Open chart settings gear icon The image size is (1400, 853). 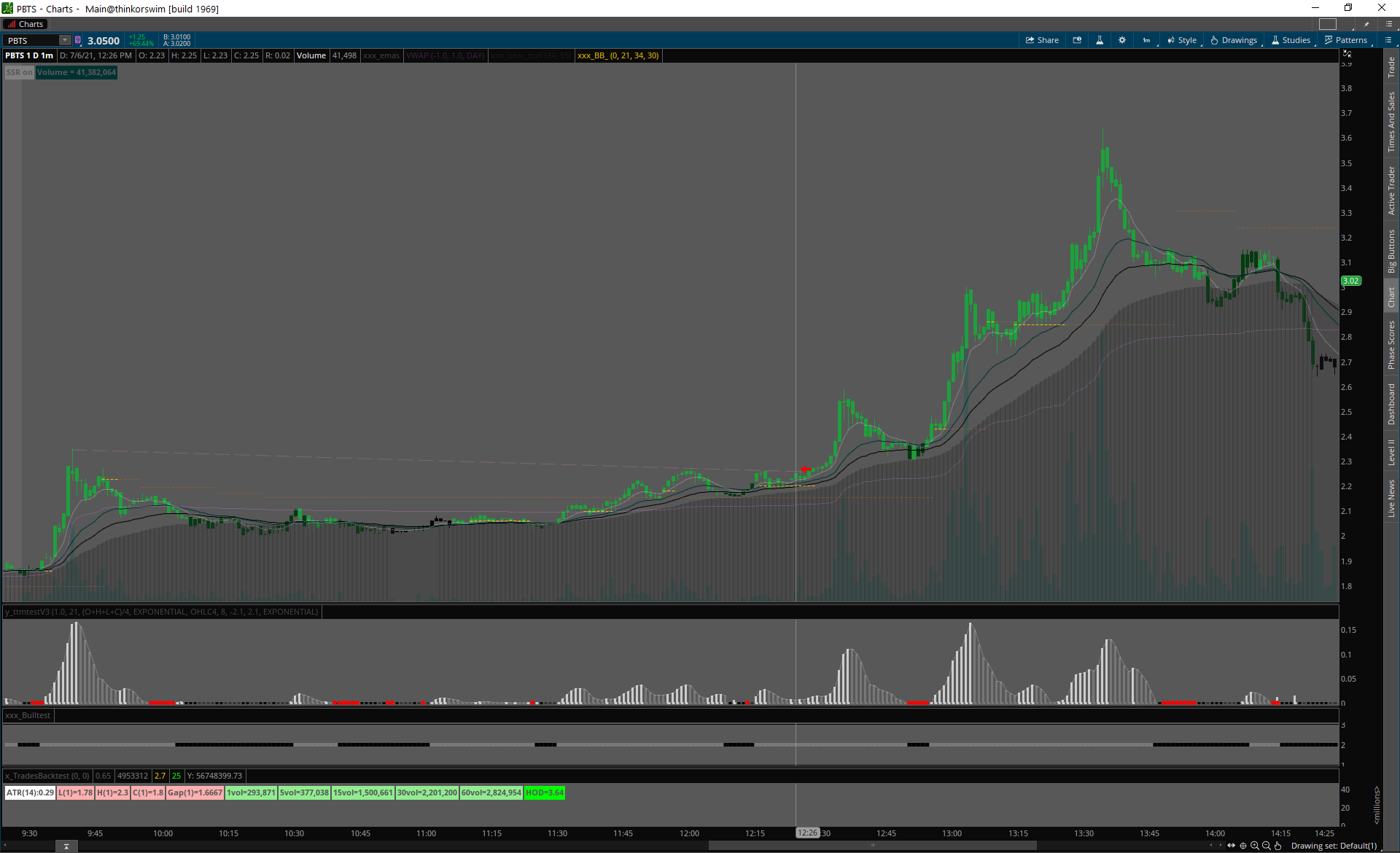pyautogui.click(x=1122, y=40)
